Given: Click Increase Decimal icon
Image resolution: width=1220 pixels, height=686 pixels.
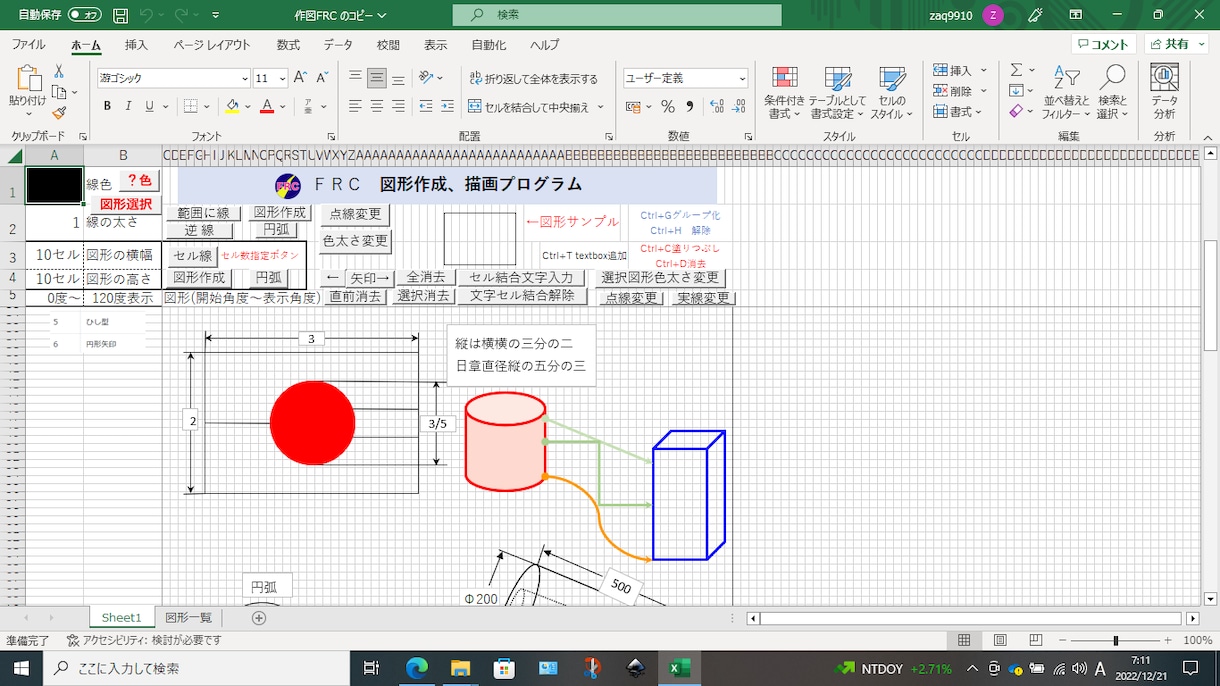Looking at the screenshot, I should click(716, 106).
